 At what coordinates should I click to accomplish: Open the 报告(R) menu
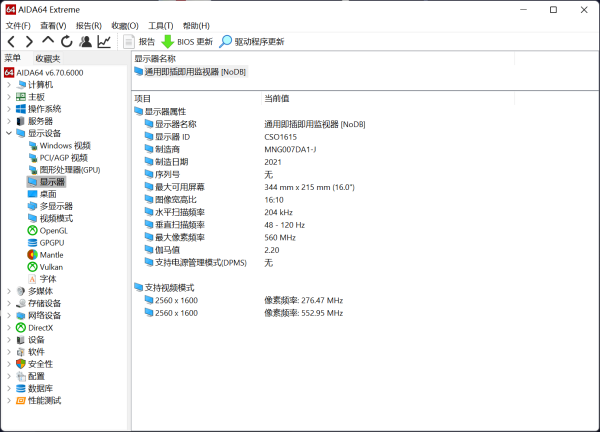(89, 26)
